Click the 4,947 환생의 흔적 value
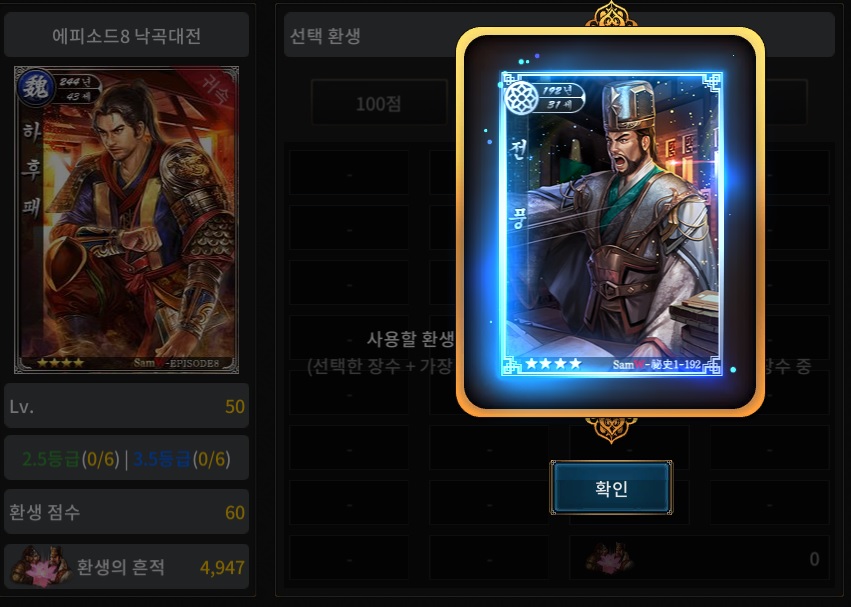Image resolution: width=851 pixels, height=607 pixels. point(222,567)
